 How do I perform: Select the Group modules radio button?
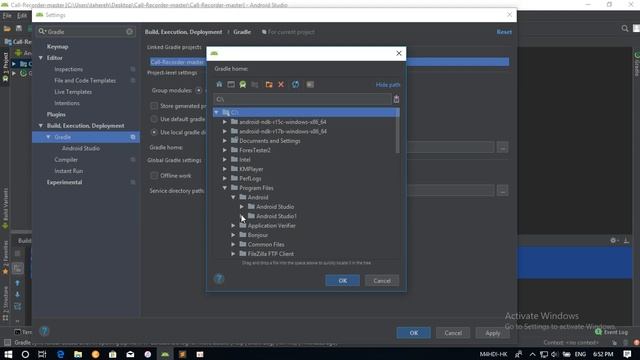[x=199, y=90]
